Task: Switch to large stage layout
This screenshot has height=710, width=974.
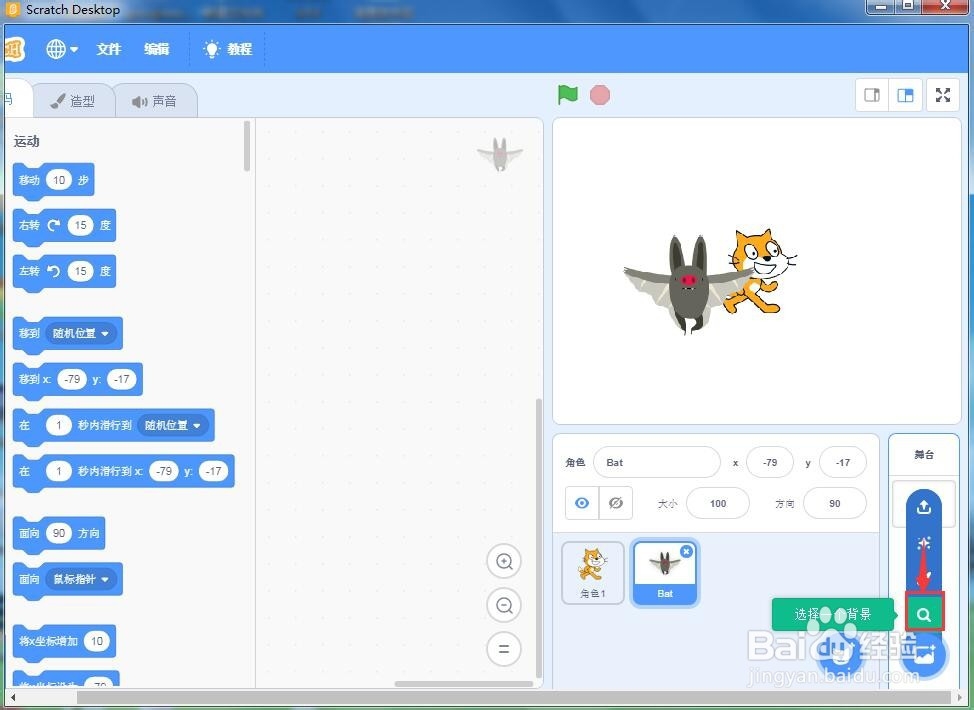Action: click(x=905, y=95)
